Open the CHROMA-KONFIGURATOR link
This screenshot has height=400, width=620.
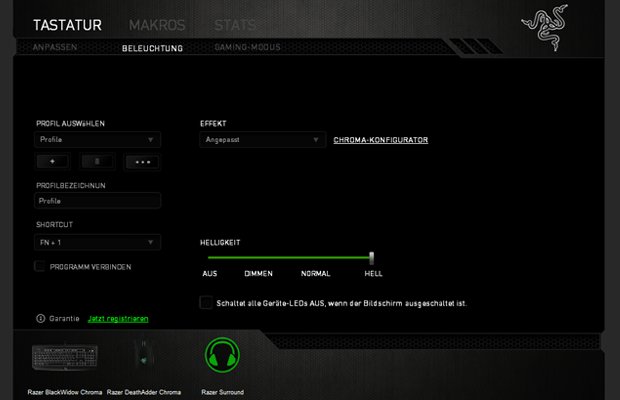click(381, 140)
